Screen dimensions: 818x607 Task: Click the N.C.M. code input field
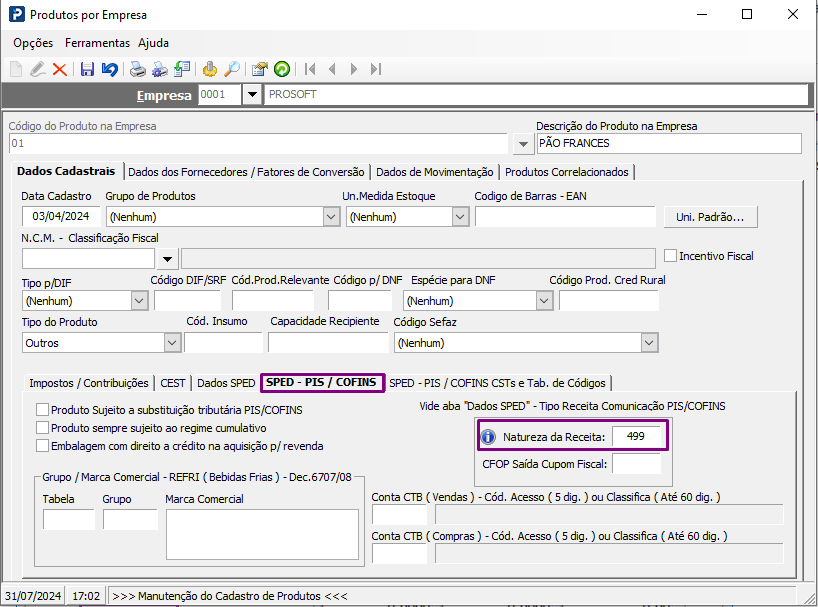89,259
